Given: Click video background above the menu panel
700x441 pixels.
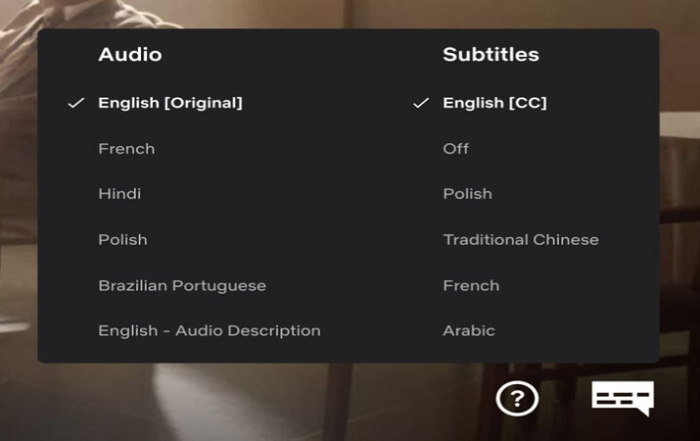Looking at the screenshot, I should point(350,13).
